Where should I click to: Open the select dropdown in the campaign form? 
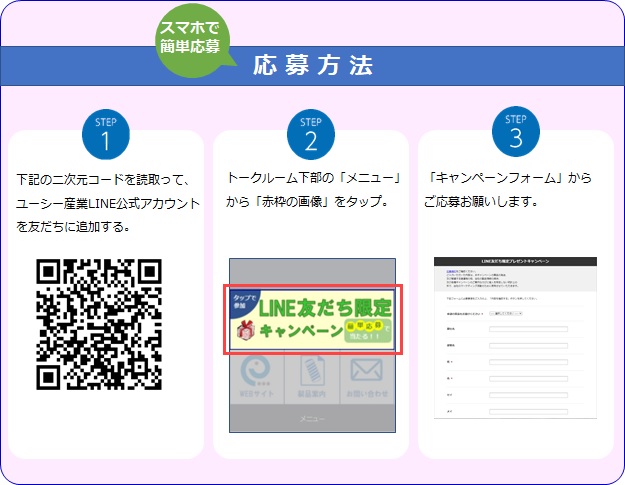point(506,313)
